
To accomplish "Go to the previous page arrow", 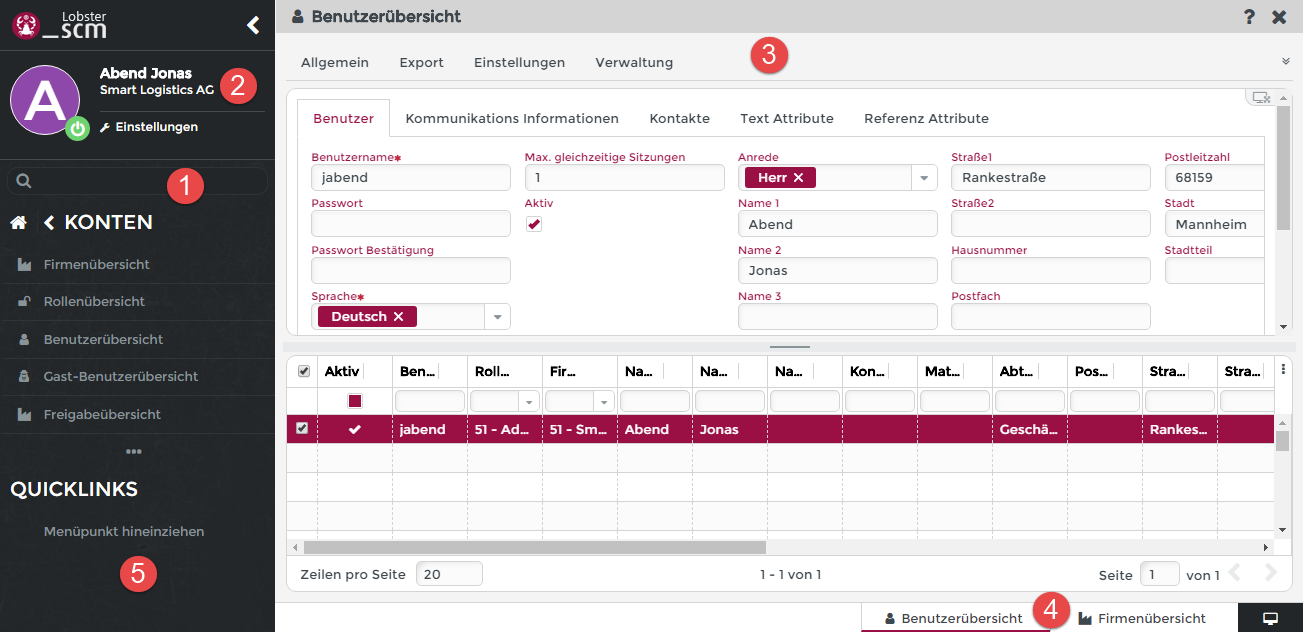I will [1234, 573].
